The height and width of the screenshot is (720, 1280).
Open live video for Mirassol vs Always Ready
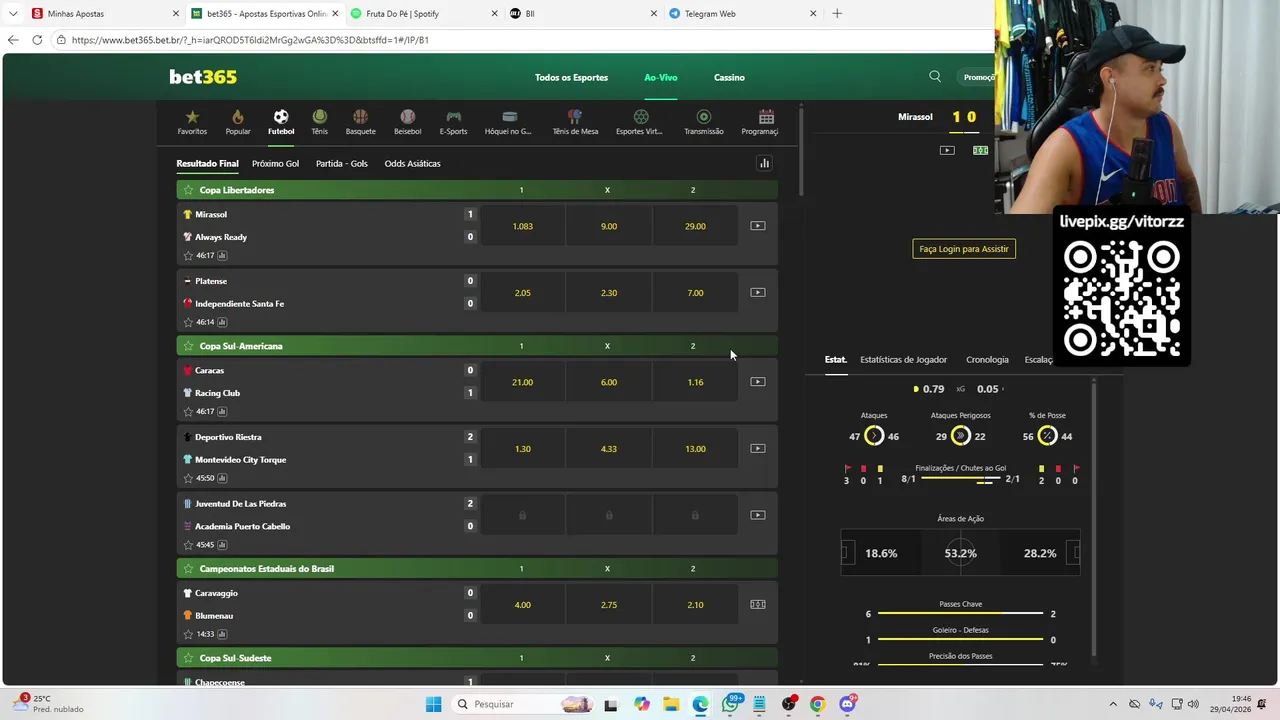pyautogui.click(x=758, y=226)
